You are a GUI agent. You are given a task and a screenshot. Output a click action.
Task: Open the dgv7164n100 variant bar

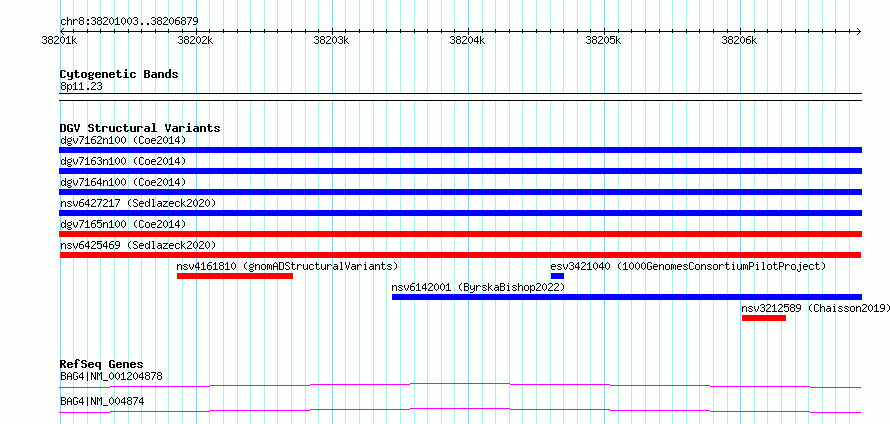(x=460, y=192)
